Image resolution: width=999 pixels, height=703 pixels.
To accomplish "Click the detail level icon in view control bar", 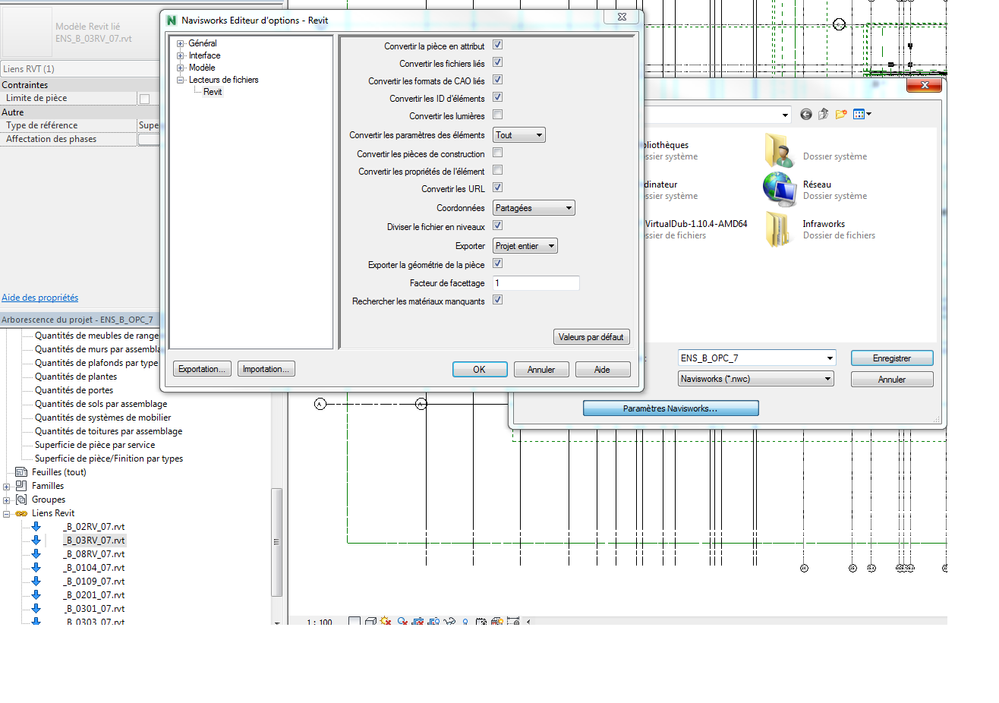I will [x=354, y=621].
